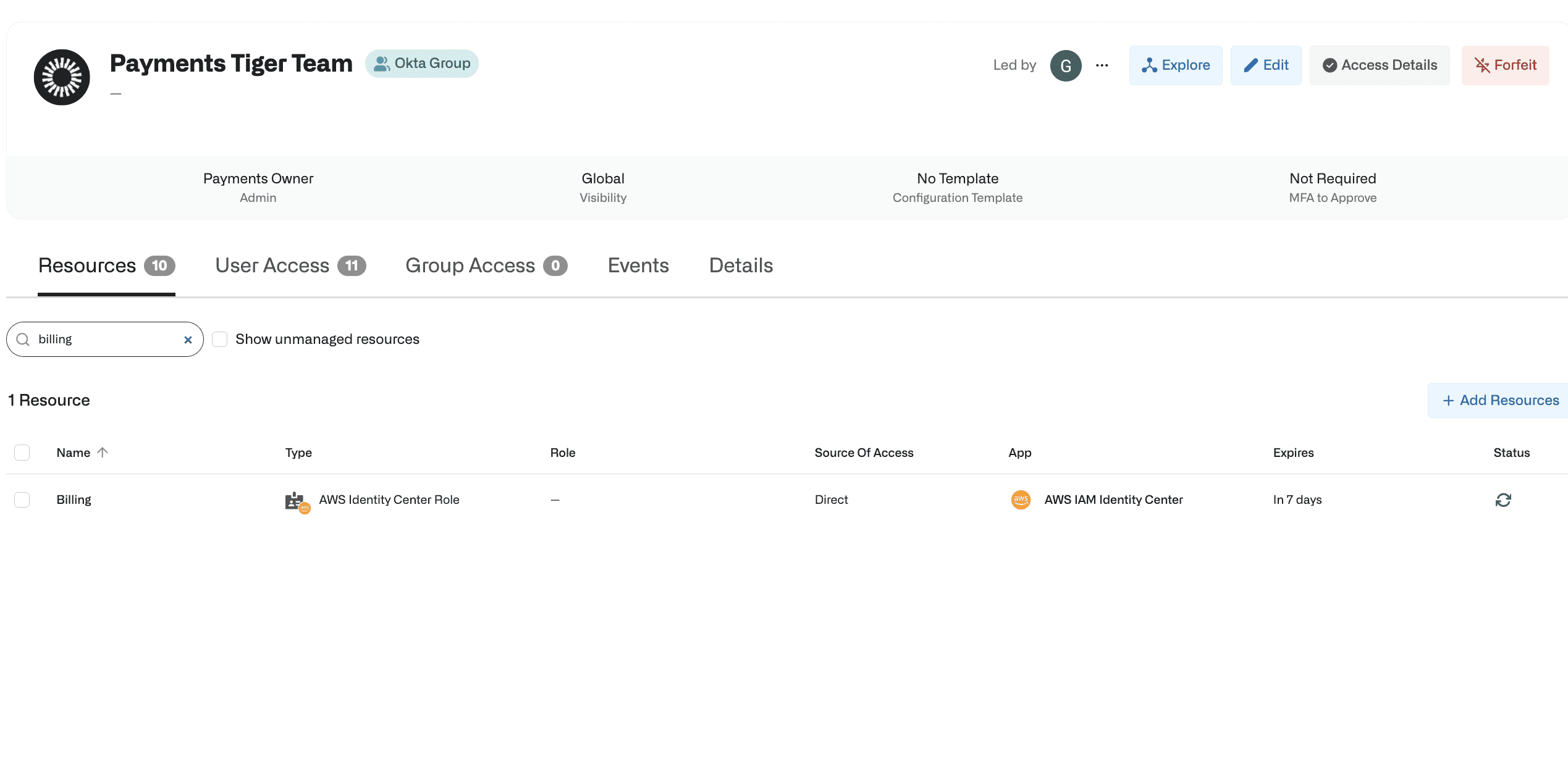Switch to the Group Access tab
The height and width of the screenshot is (757, 1568).
(486, 266)
